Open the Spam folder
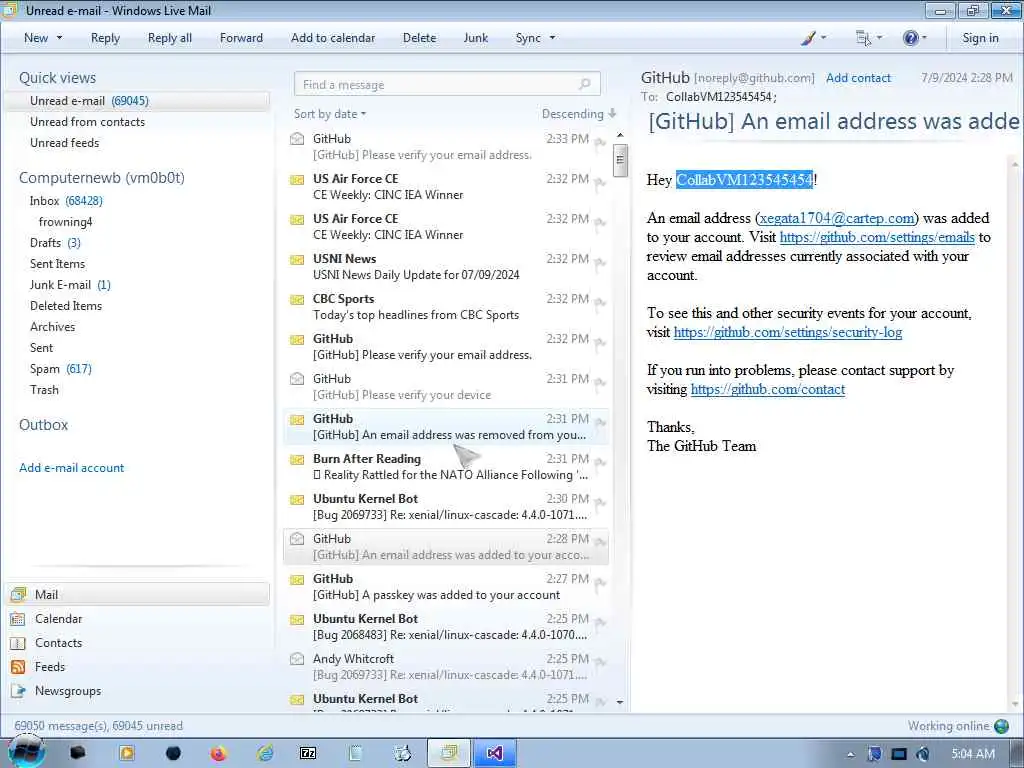The width and height of the screenshot is (1024, 768). [x=60, y=369]
